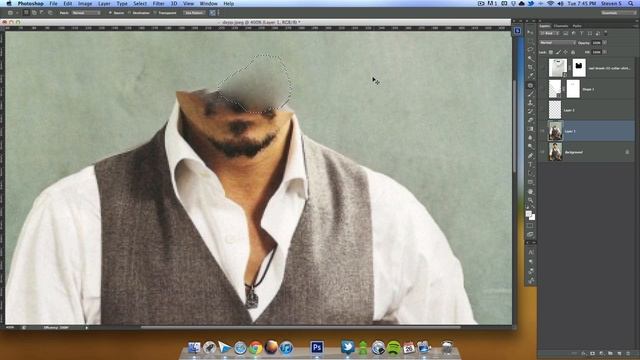The width and height of the screenshot is (640, 360).
Task: Open the Character panel icon
Action: pos(531,252)
